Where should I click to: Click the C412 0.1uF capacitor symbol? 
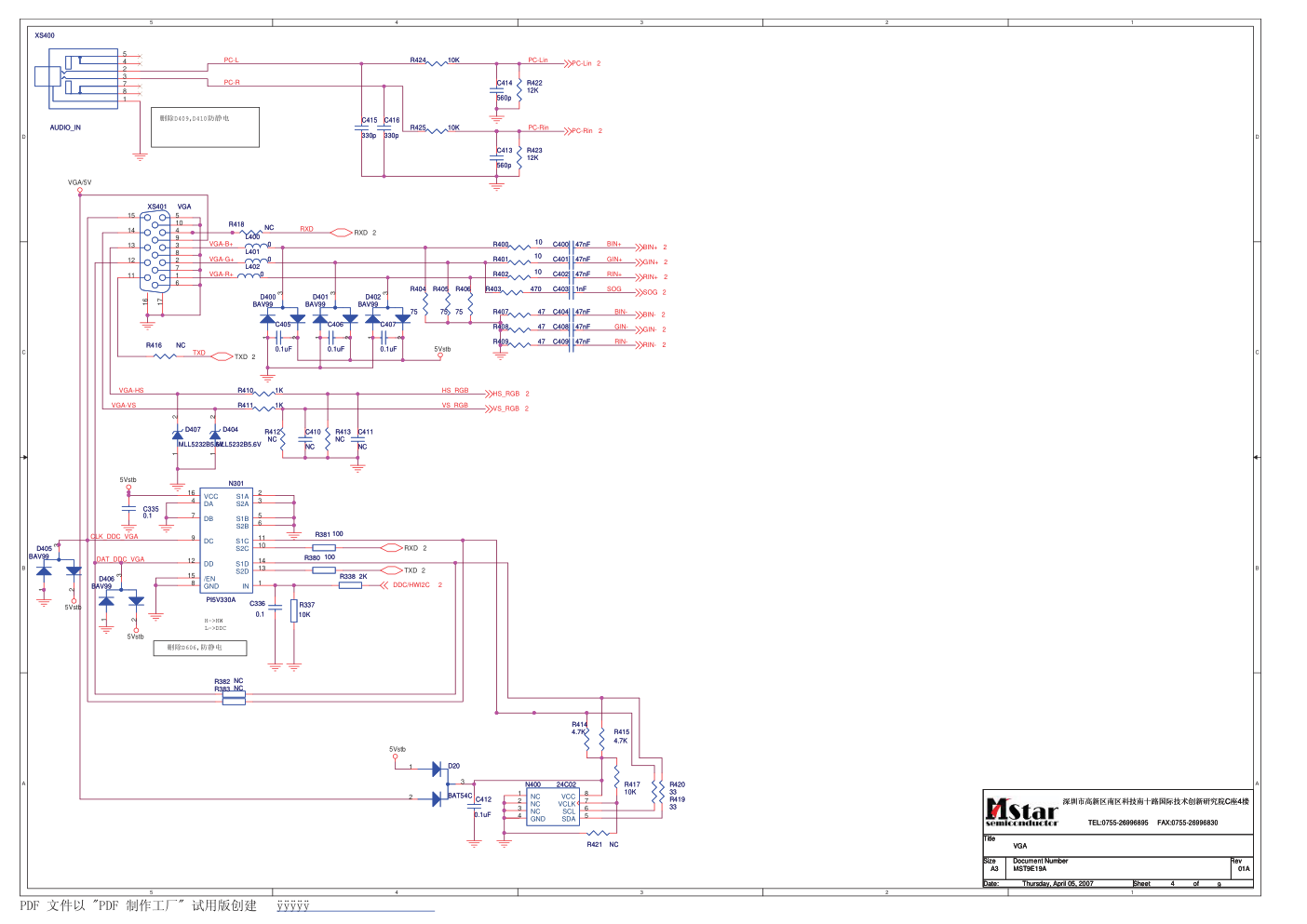point(475,806)
